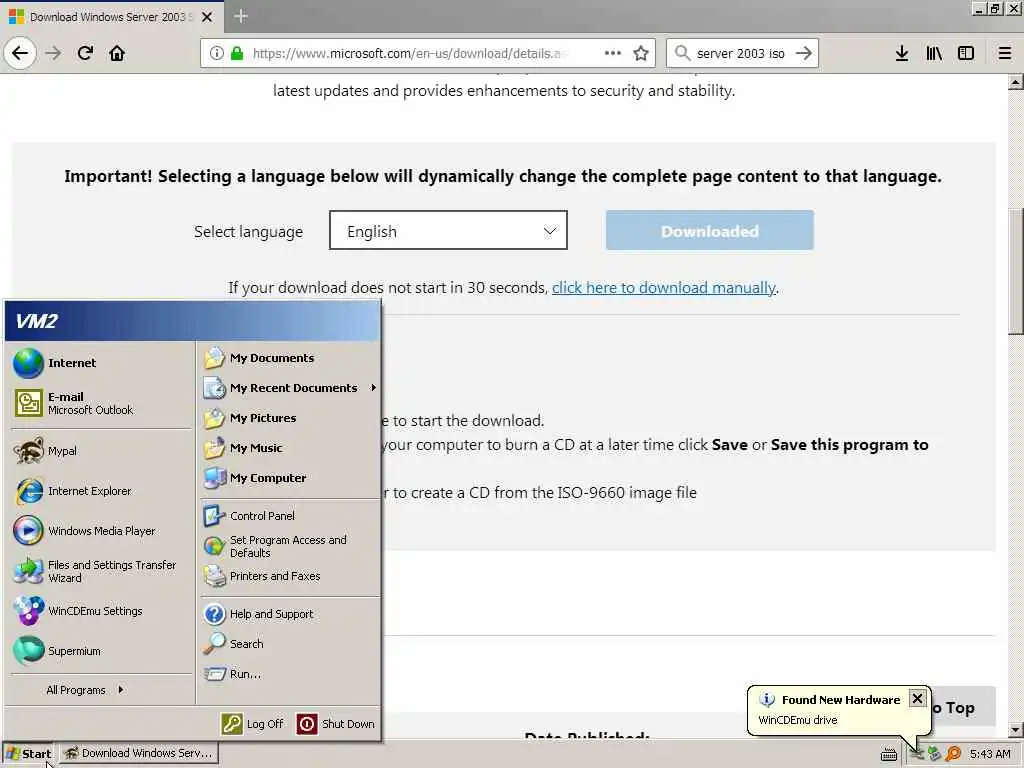Click the Forward arrow in toolbar
This screenshot has width=1024, height=768.
54,53
